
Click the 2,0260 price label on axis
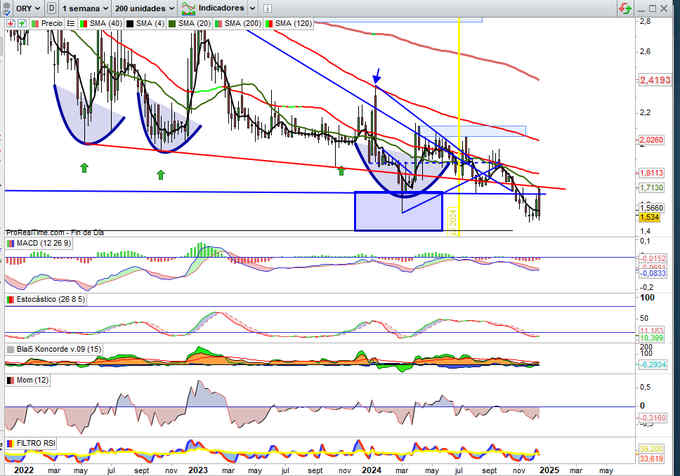click(652, 140)
